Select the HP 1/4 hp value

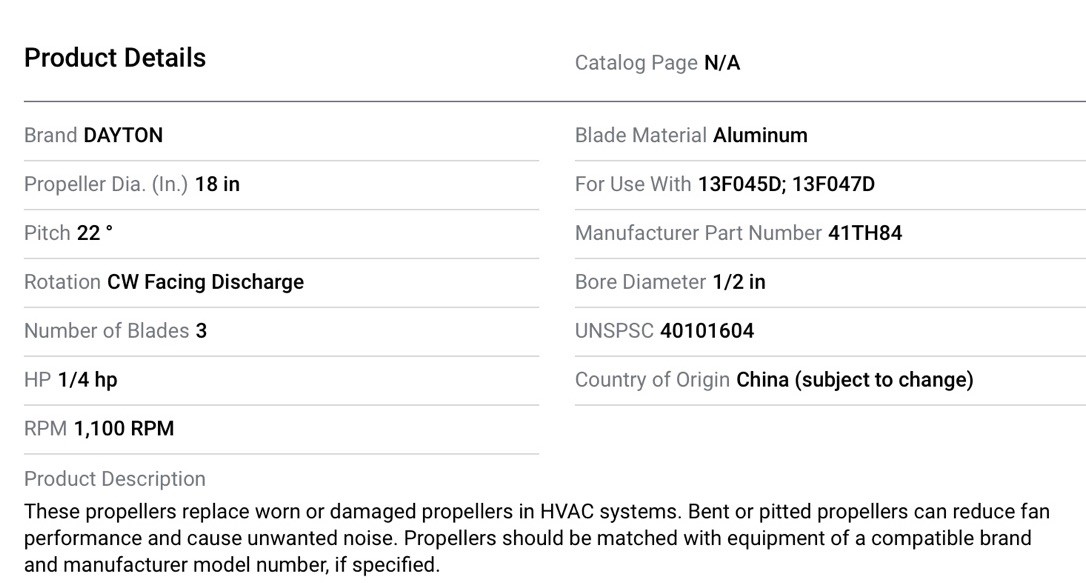point(88,379)
